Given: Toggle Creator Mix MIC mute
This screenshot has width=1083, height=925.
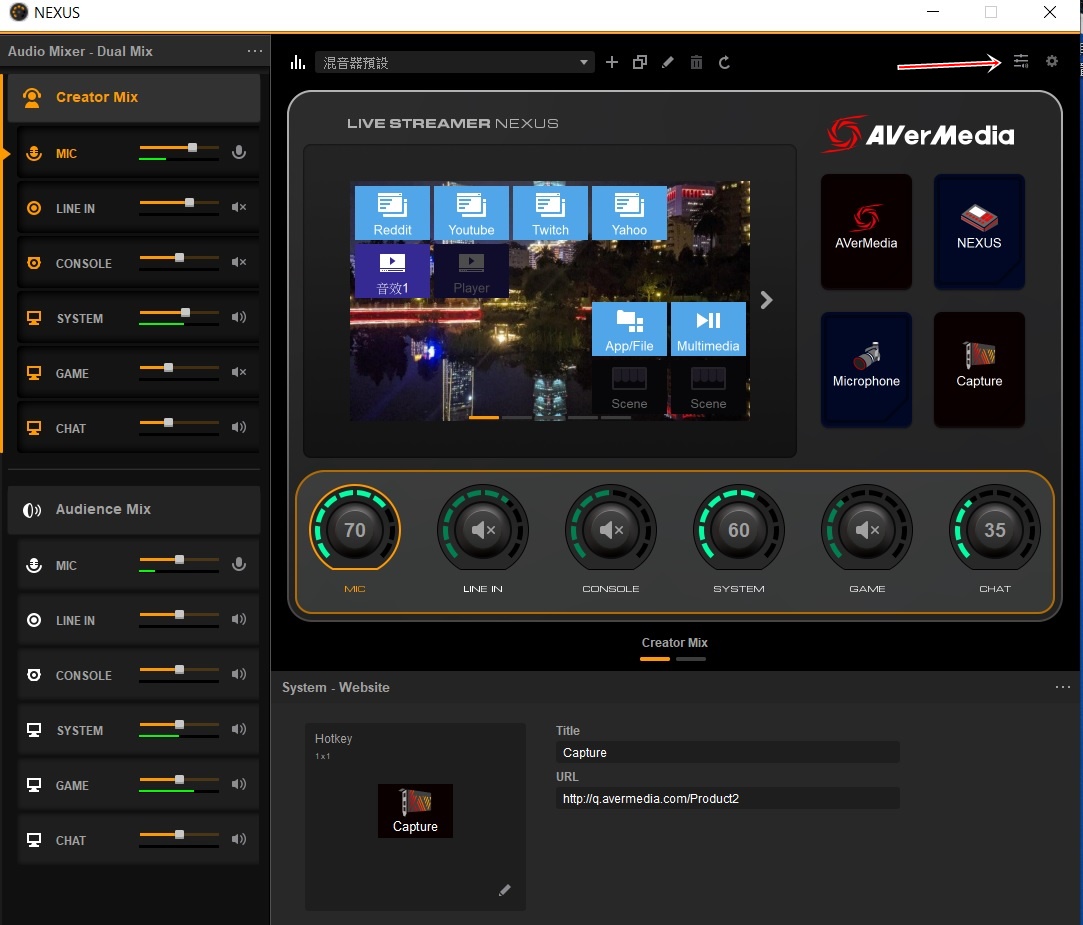Looking at the screenshot, I should (239, 152).
